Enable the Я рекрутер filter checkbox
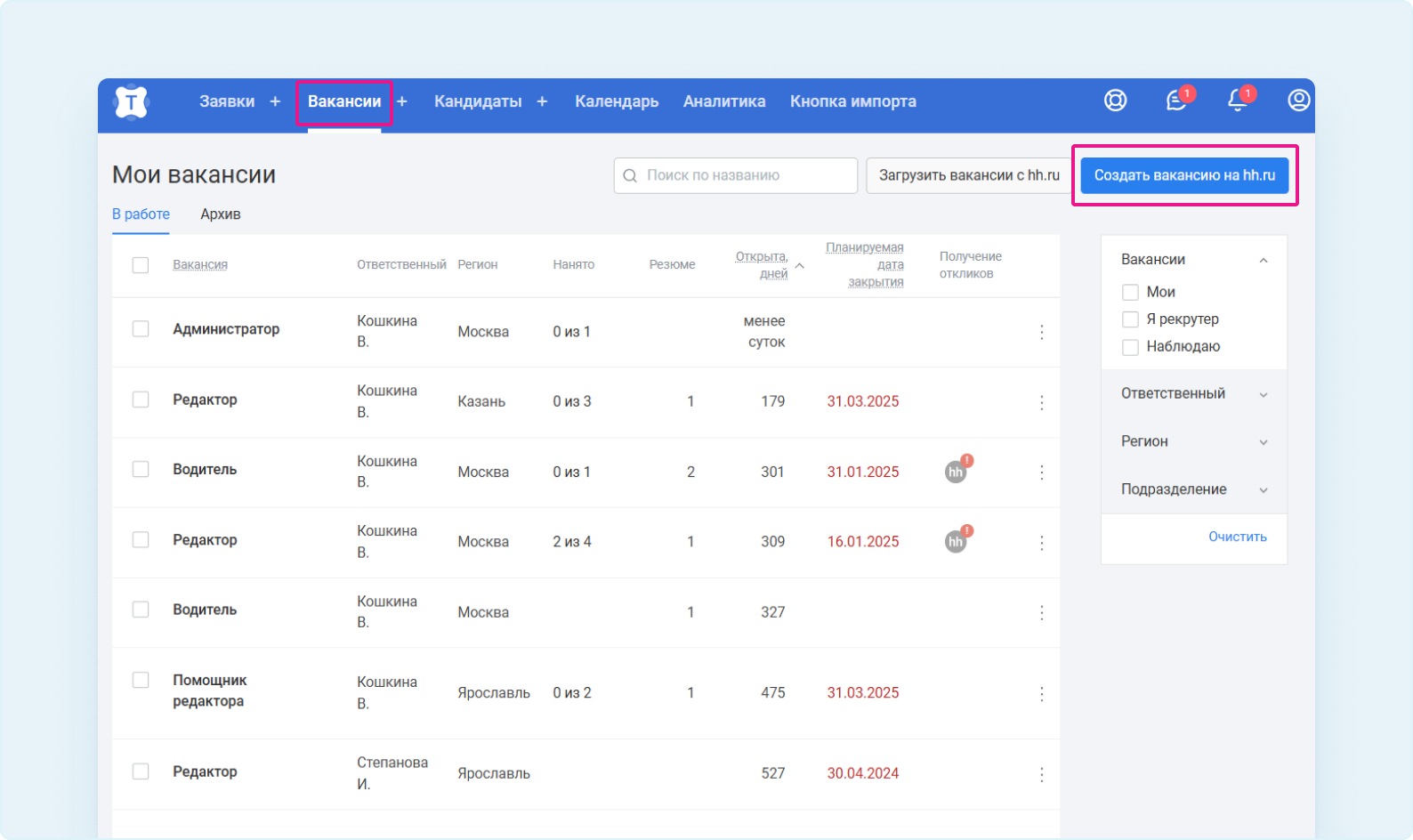The width and height of the screenshot is (1413, 840). click(1130, 319)
